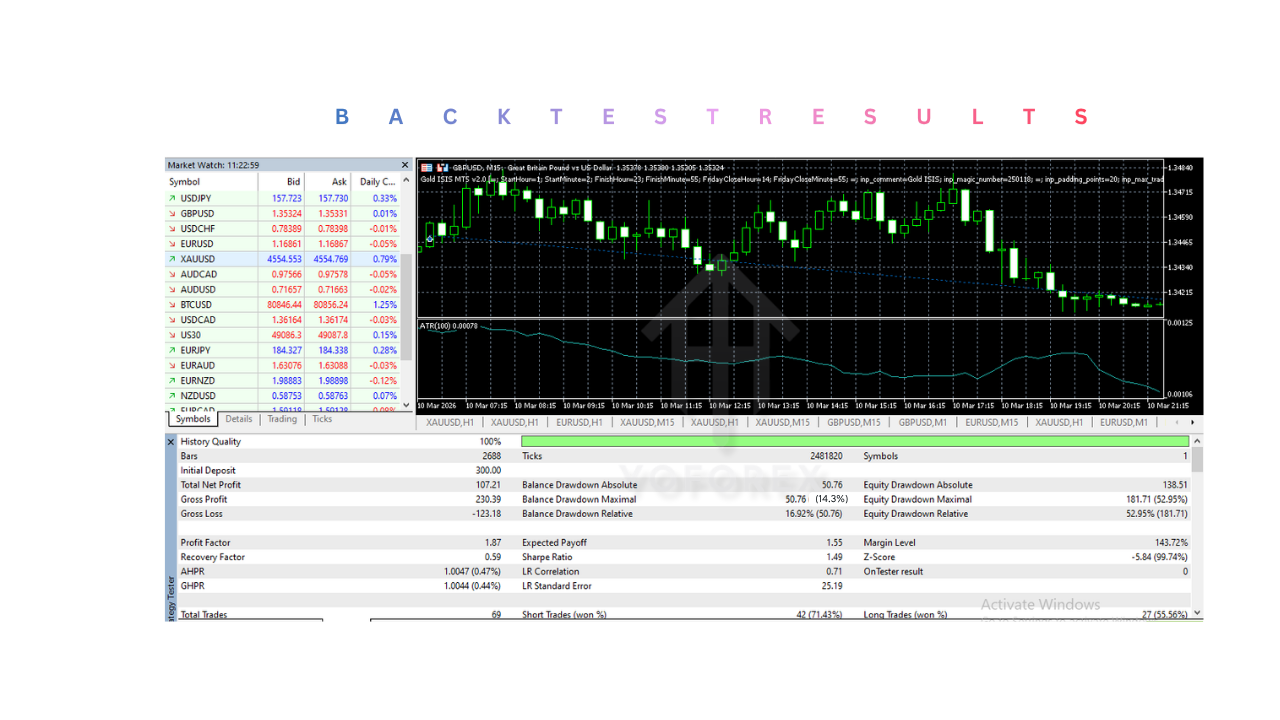Click the red down-arrow icon beside GBPUSD
This screenshot has width=1280, height=720.
(x=172, y=213)
